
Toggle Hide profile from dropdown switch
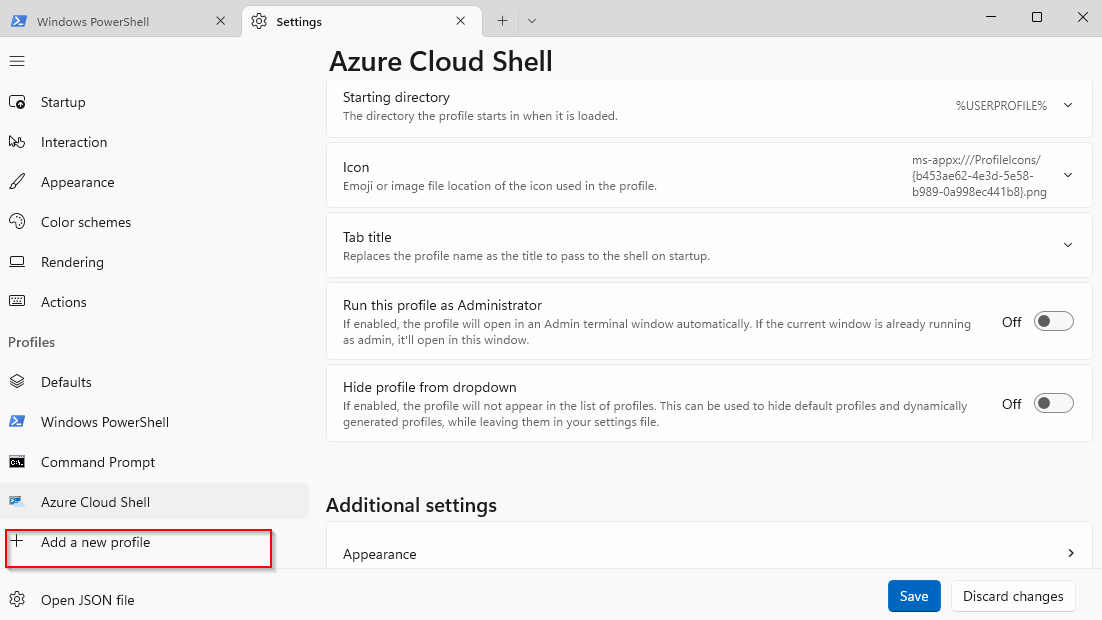coord(1054,403)
